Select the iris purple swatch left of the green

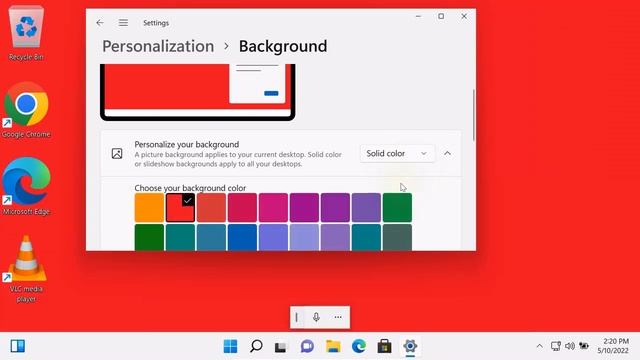click(367, 208)
